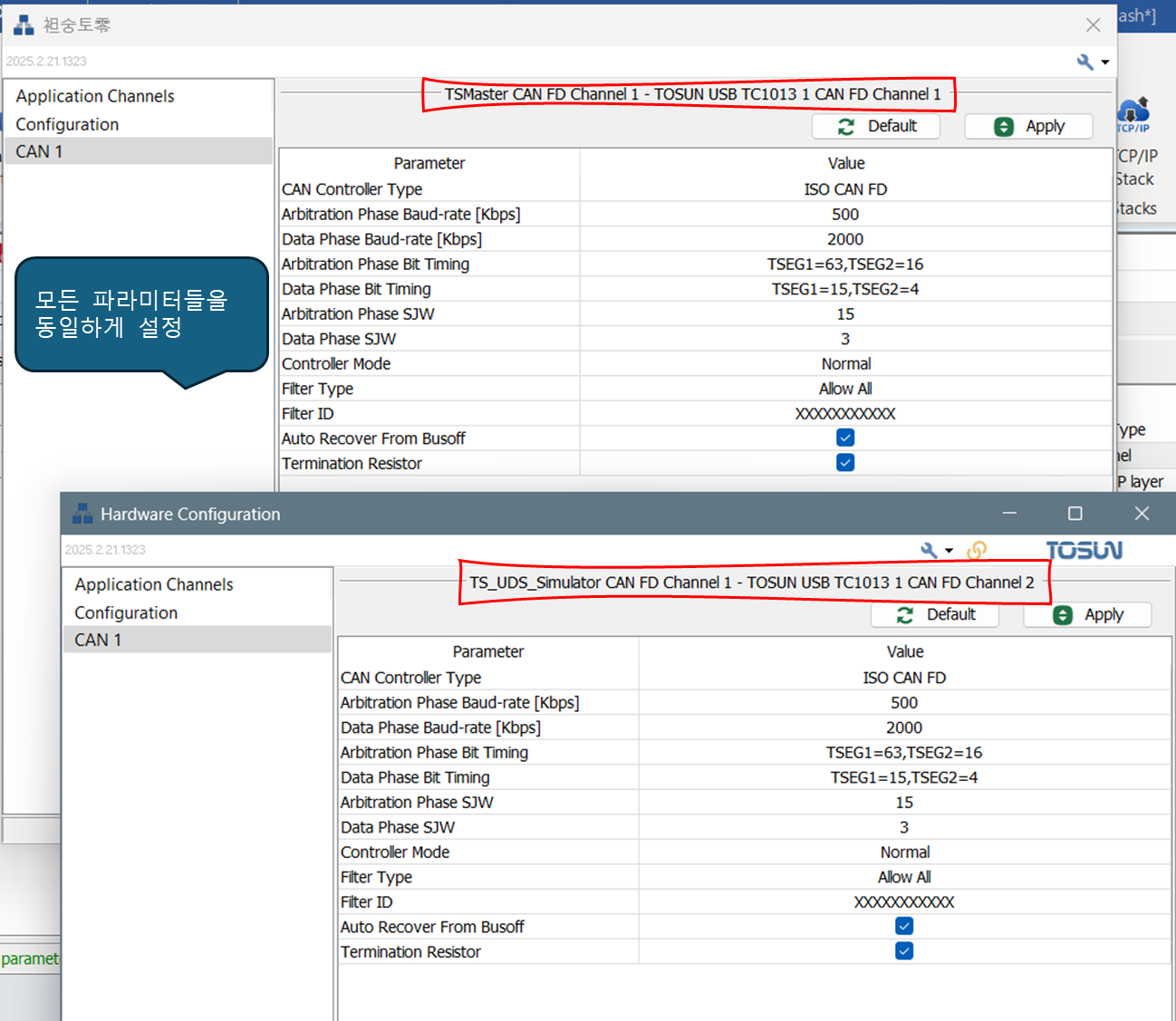Click Hardware Configuration title bar icon
Image resolution: width=1176 pixels, height=1021 pixels.
82,514
